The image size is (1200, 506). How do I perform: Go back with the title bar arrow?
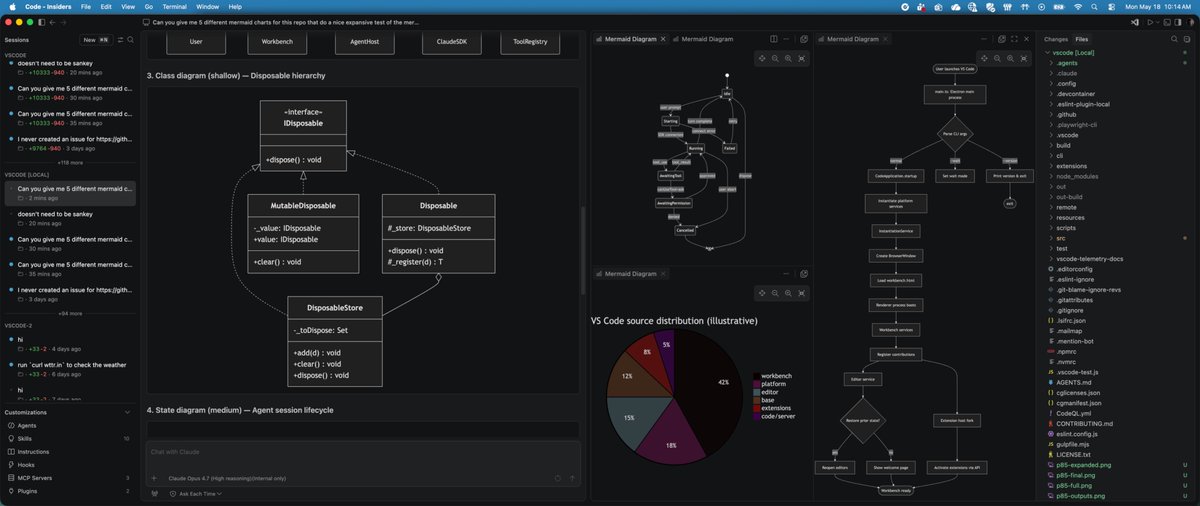[53, 22]
